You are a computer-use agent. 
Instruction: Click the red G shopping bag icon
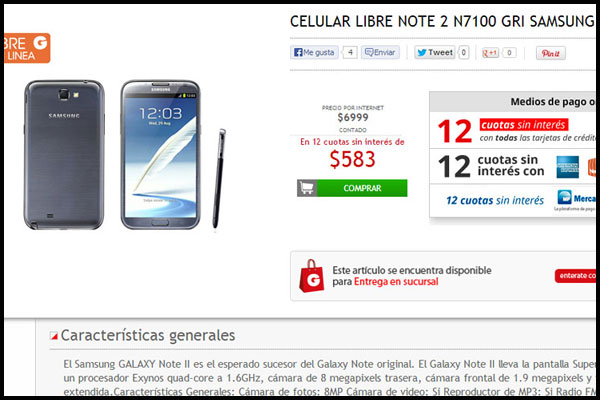tap(311, 276)
